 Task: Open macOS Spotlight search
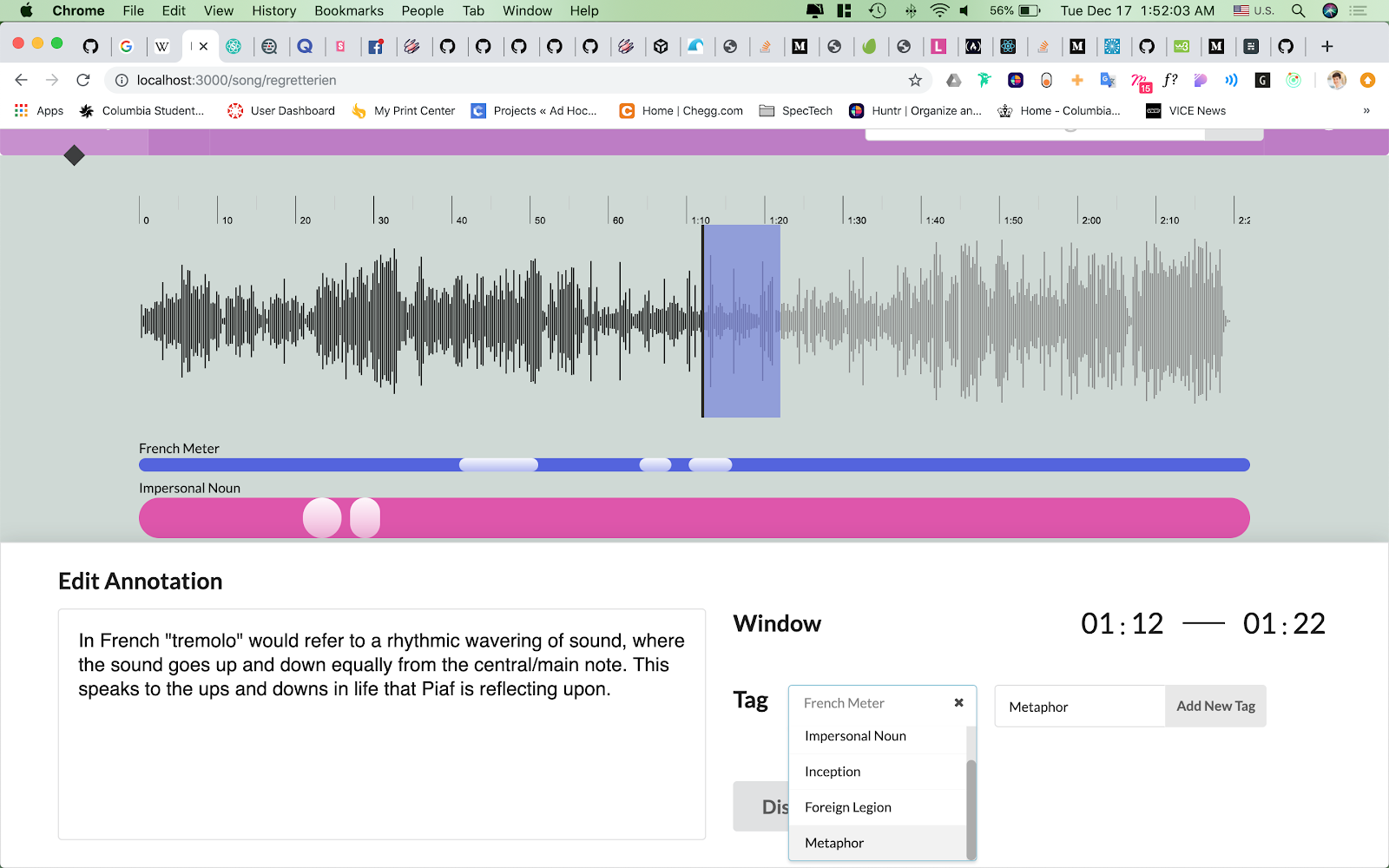1298,10
